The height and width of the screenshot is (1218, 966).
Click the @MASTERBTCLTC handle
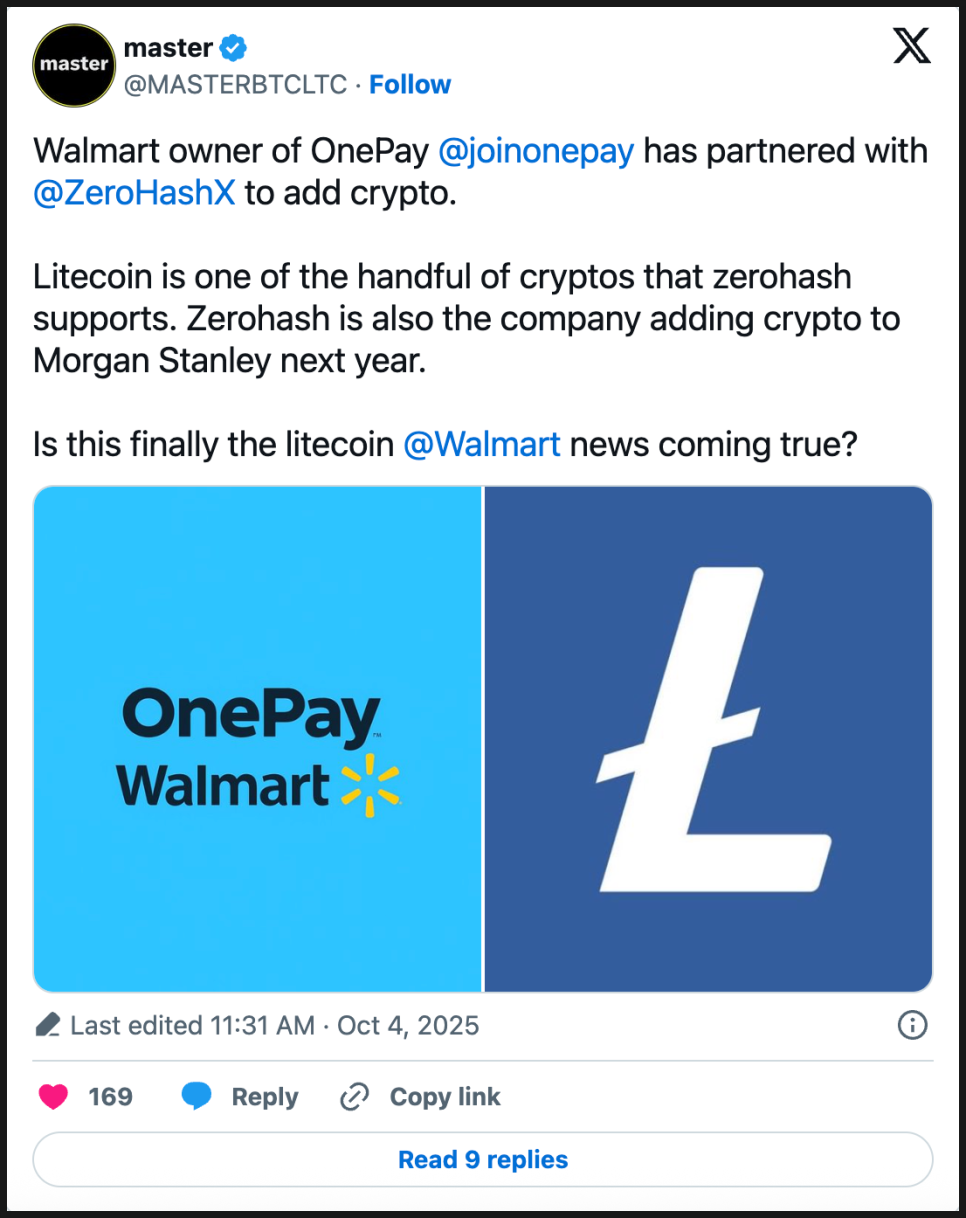click(x=234, y=85)
